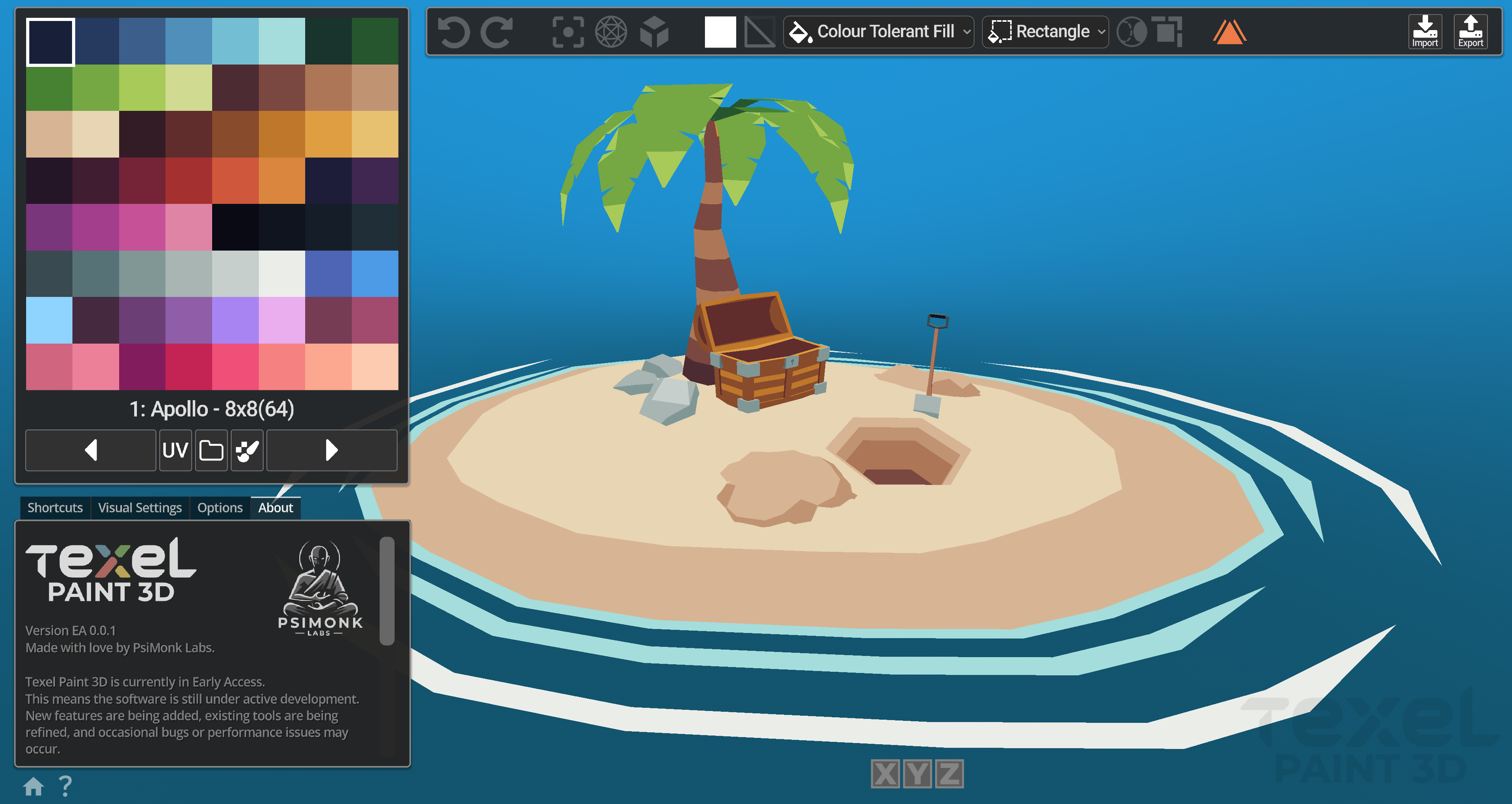
Task: Select the focus/center view icon
Action: (568, 32)
